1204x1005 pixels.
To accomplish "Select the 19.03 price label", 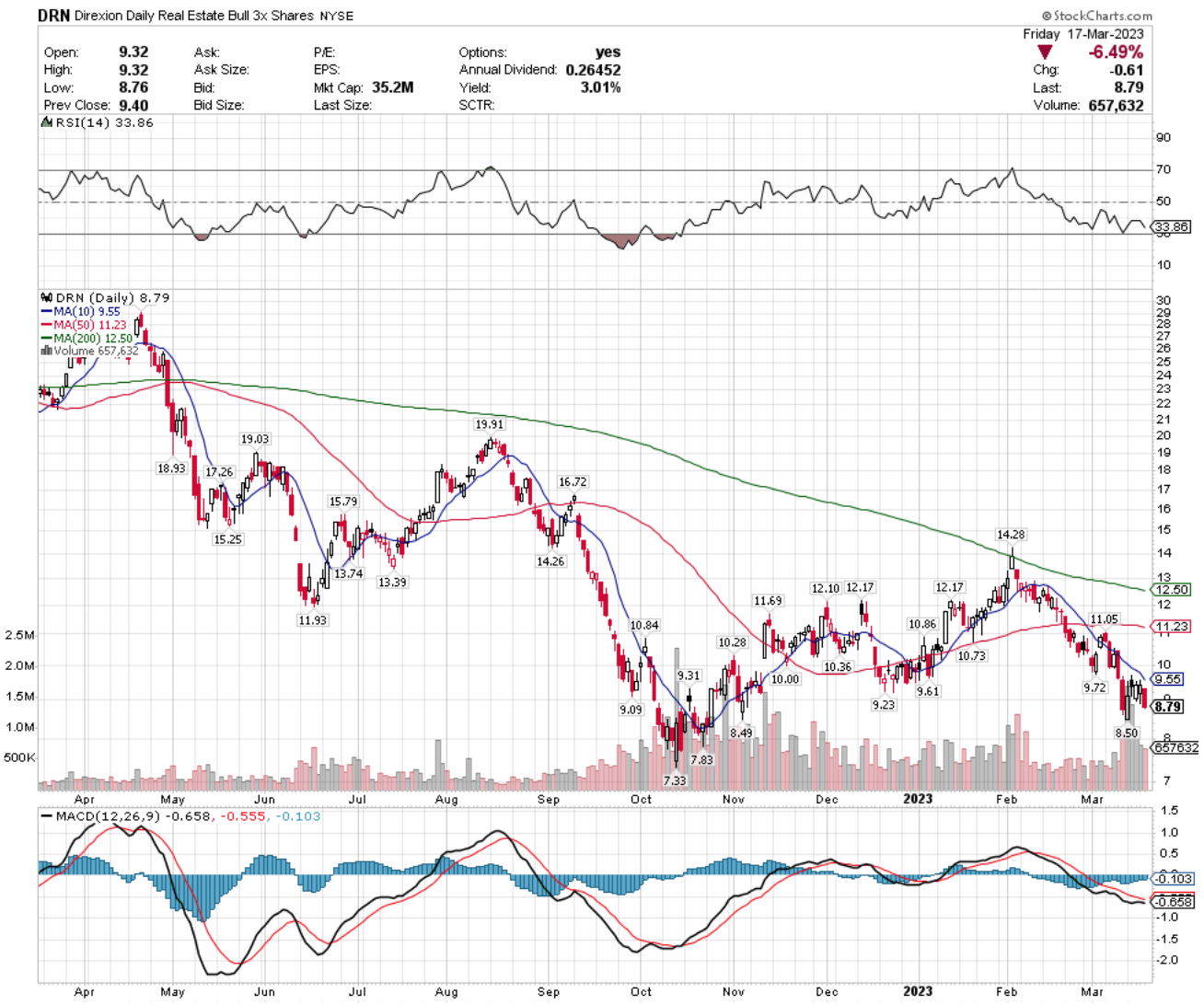I will click(255, 439).
